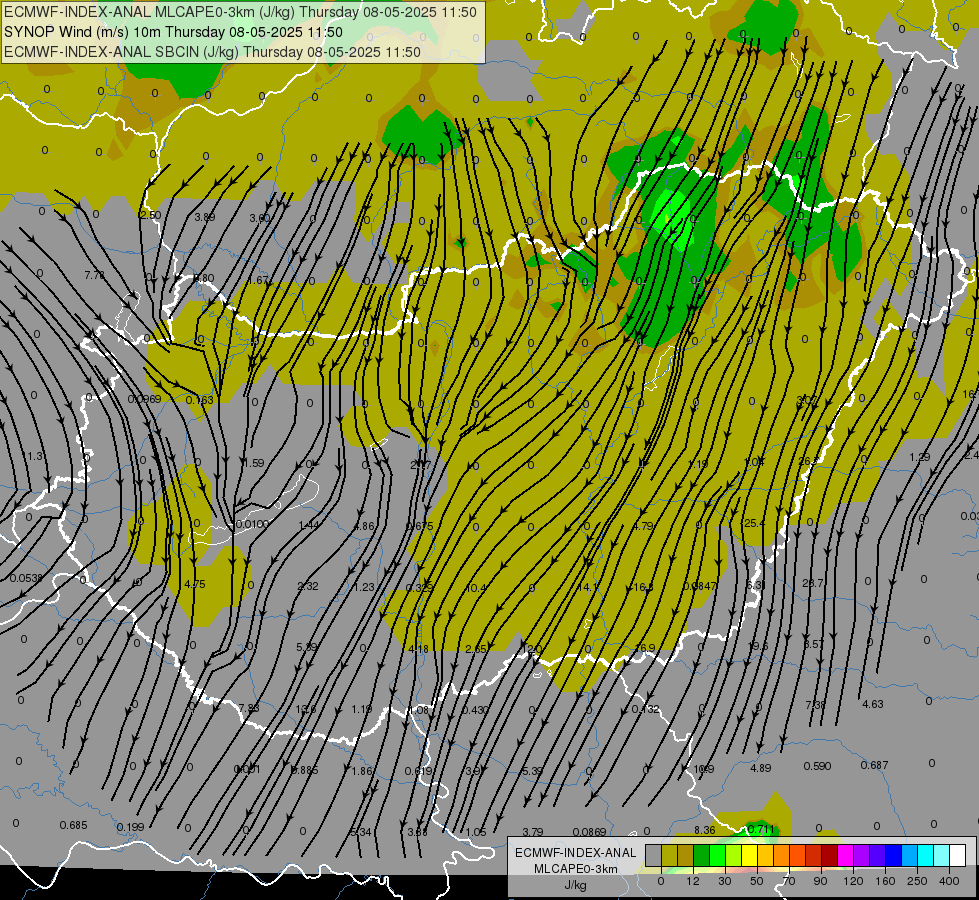Click the dark green legend swatch
Screen dimensions: 979x900
[701, 855]
